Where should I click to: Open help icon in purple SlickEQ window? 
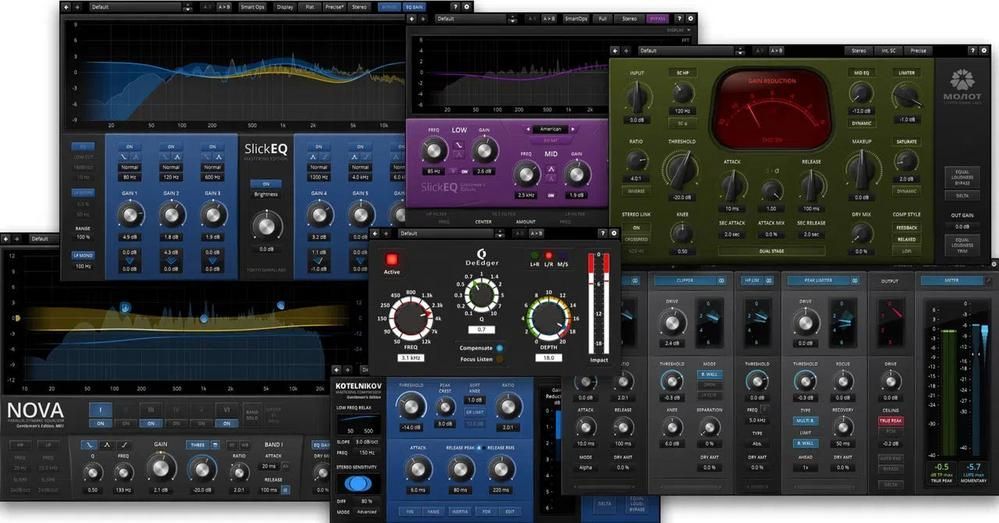click(679, 19)
